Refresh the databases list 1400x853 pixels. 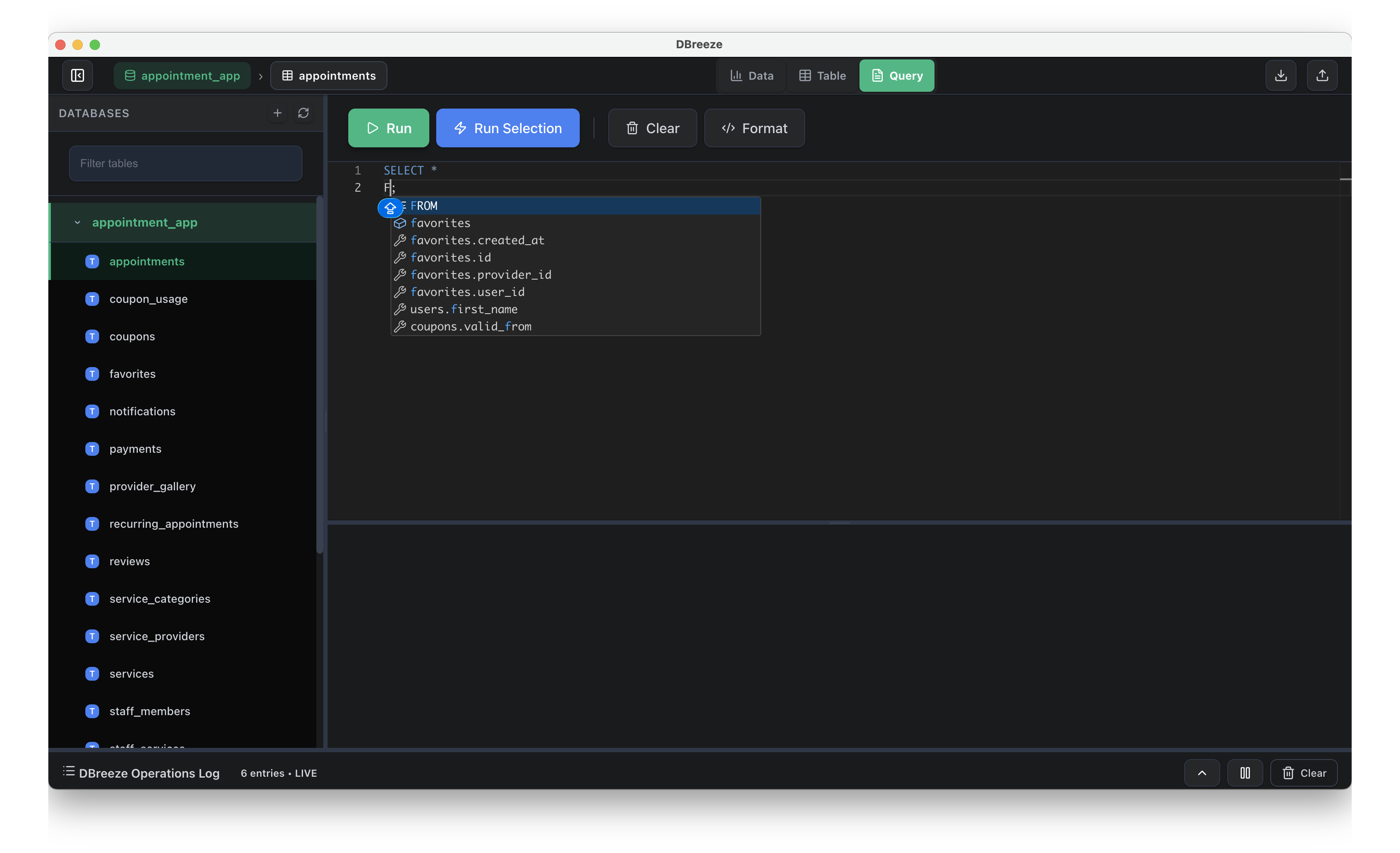click(x=303, y=113)
